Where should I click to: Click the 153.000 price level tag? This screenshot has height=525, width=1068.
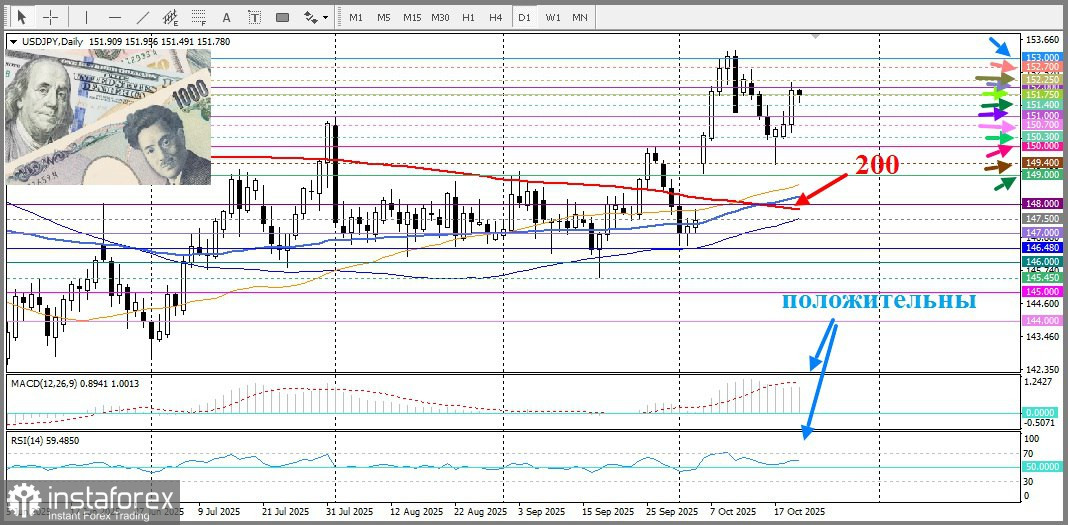[1041, 58]
